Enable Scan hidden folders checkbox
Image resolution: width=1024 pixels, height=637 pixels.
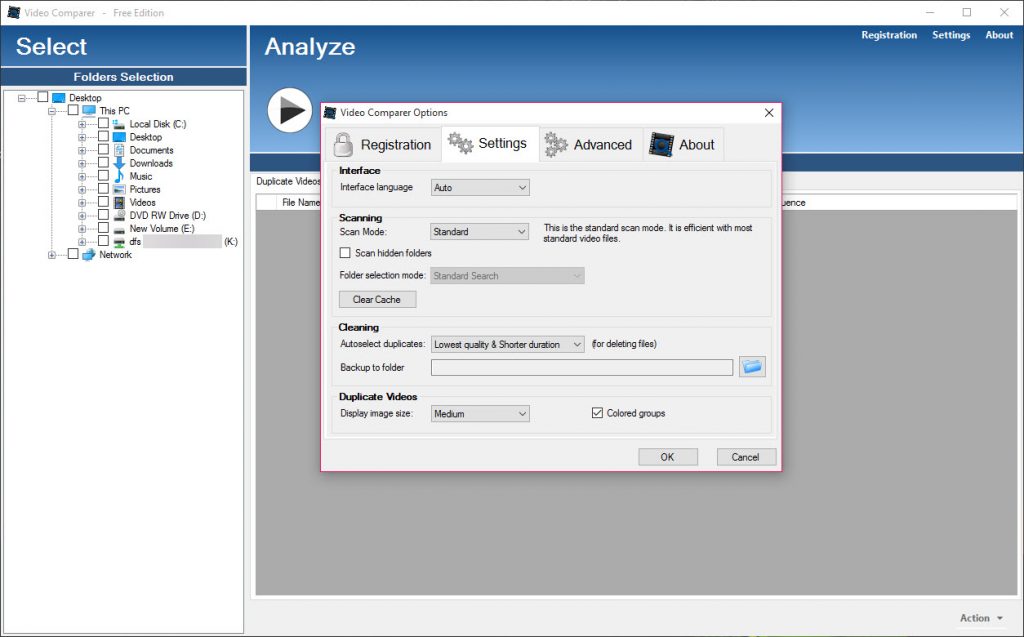pyautogui.click(x=345, y=253)
